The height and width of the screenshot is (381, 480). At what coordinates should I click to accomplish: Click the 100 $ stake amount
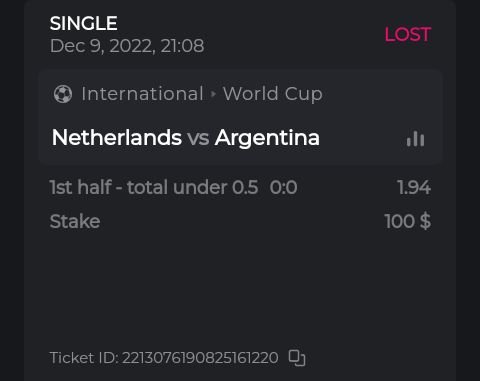click(407, 221)
